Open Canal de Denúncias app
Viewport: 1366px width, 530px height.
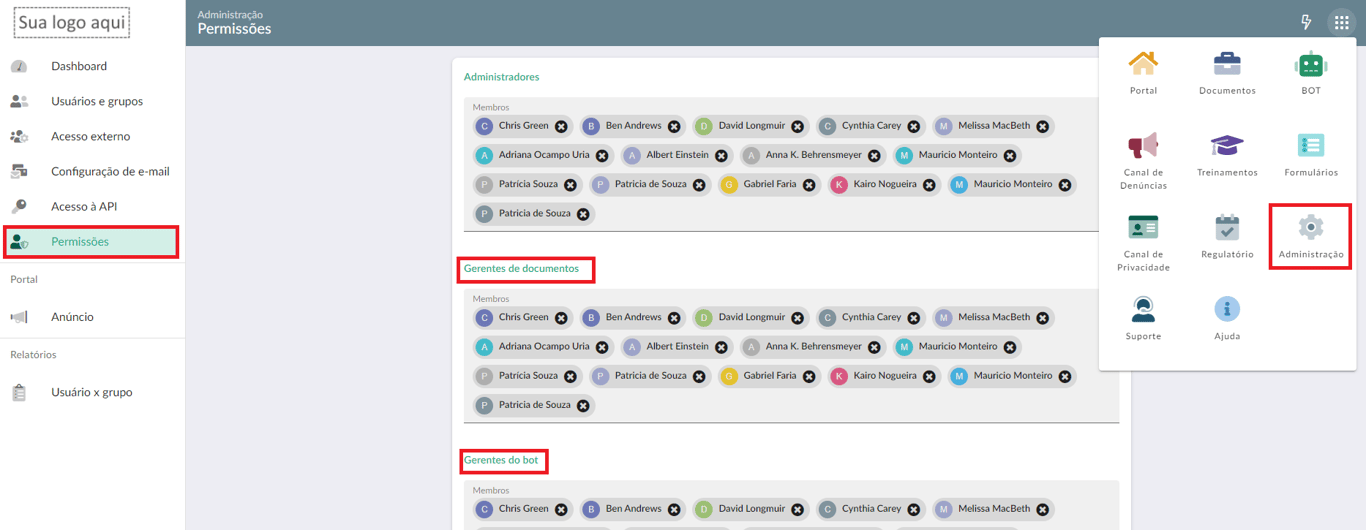[1143, 160]
